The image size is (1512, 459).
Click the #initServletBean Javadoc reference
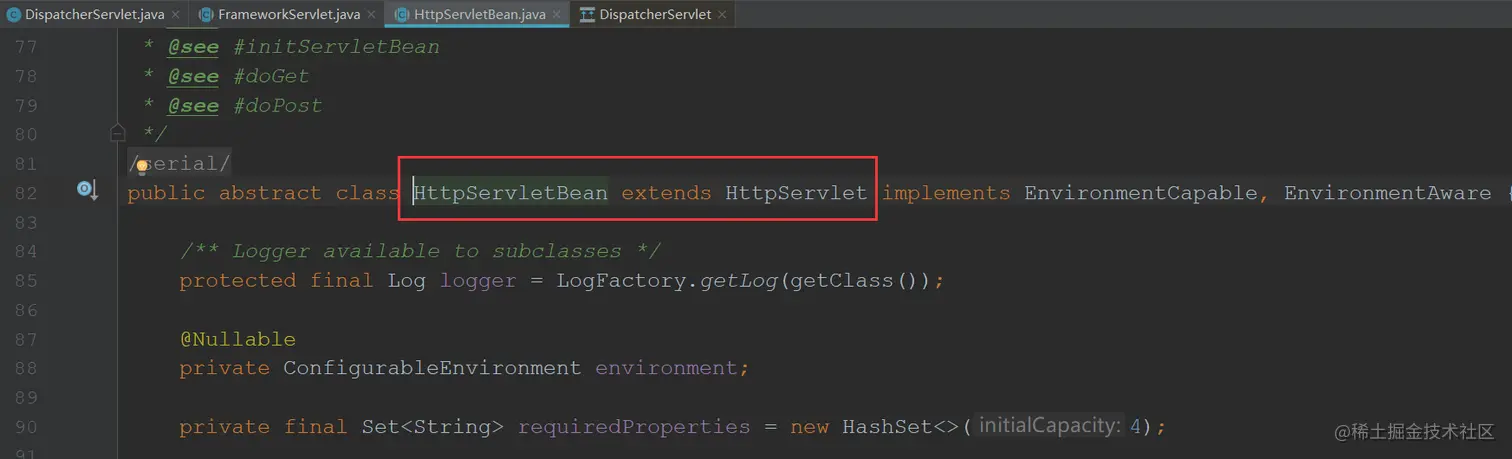[x=336, y=47]
